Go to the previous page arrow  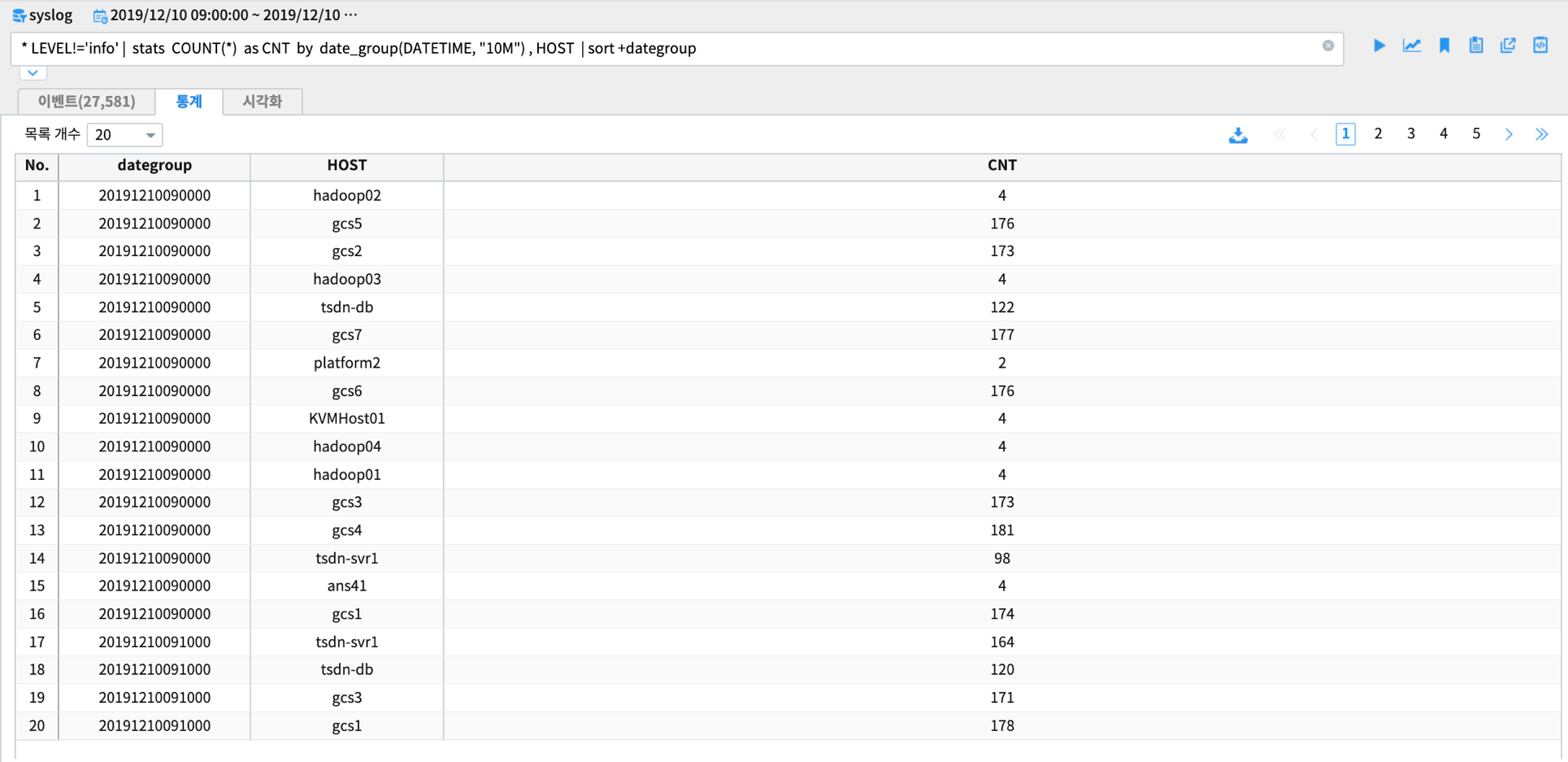pyautogui.click(x=1314, y=134)
